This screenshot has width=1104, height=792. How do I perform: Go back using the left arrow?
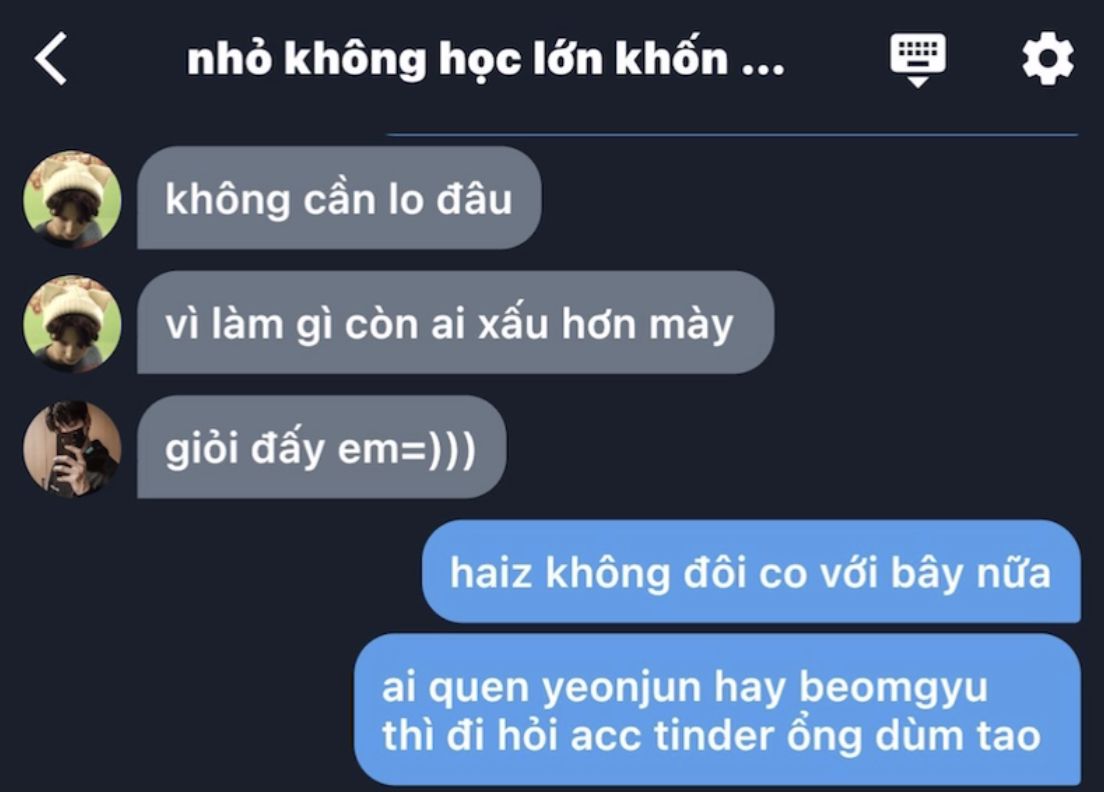51,58
